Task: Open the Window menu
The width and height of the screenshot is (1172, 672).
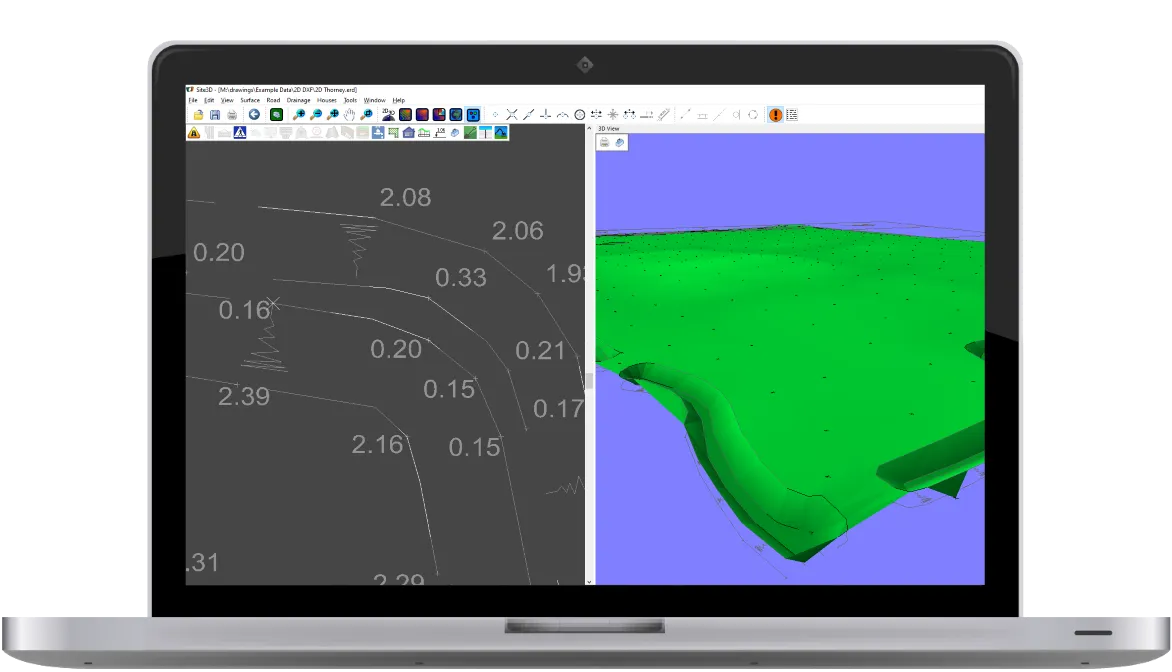Action: [x=374, y=100]
